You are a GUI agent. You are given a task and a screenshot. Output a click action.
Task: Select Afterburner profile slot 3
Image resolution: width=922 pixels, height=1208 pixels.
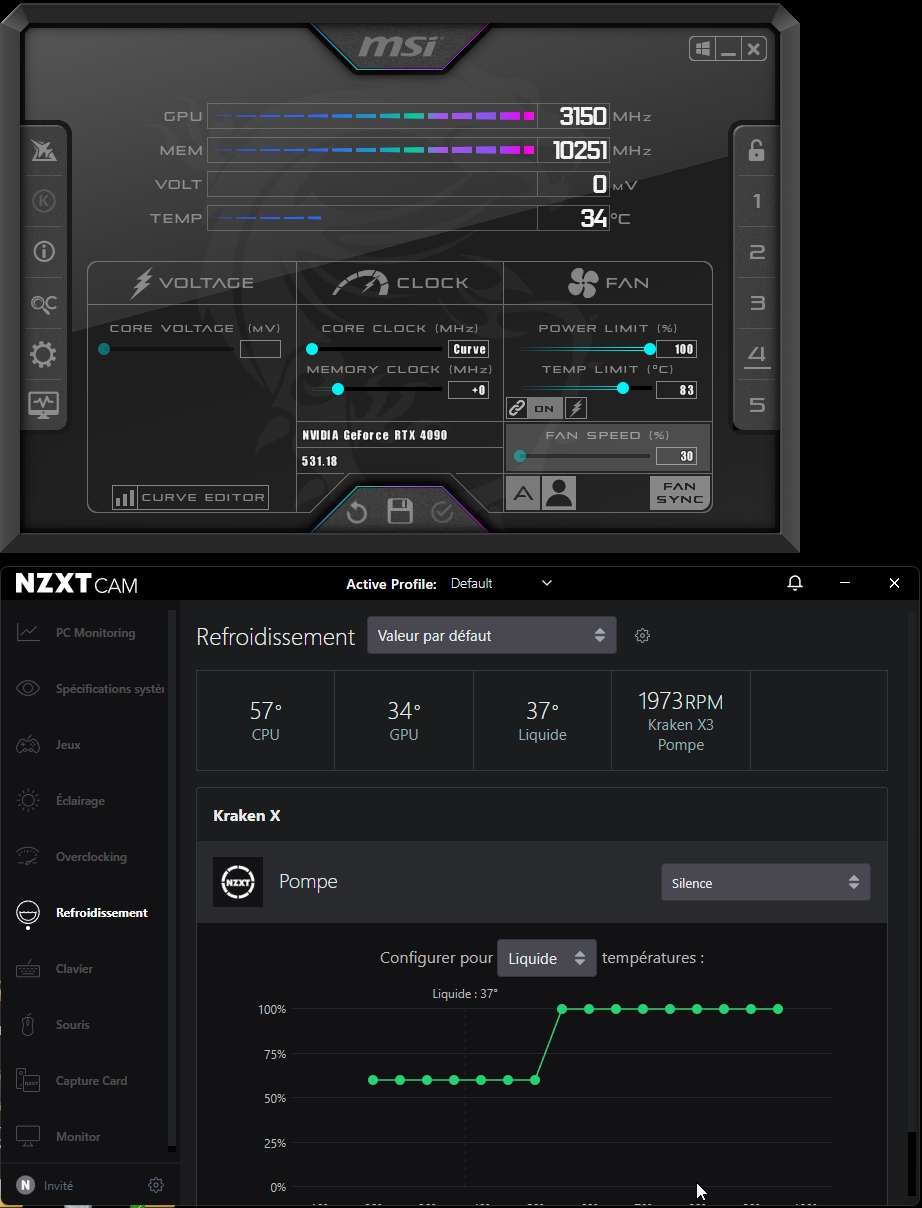[x=757, y=303]
